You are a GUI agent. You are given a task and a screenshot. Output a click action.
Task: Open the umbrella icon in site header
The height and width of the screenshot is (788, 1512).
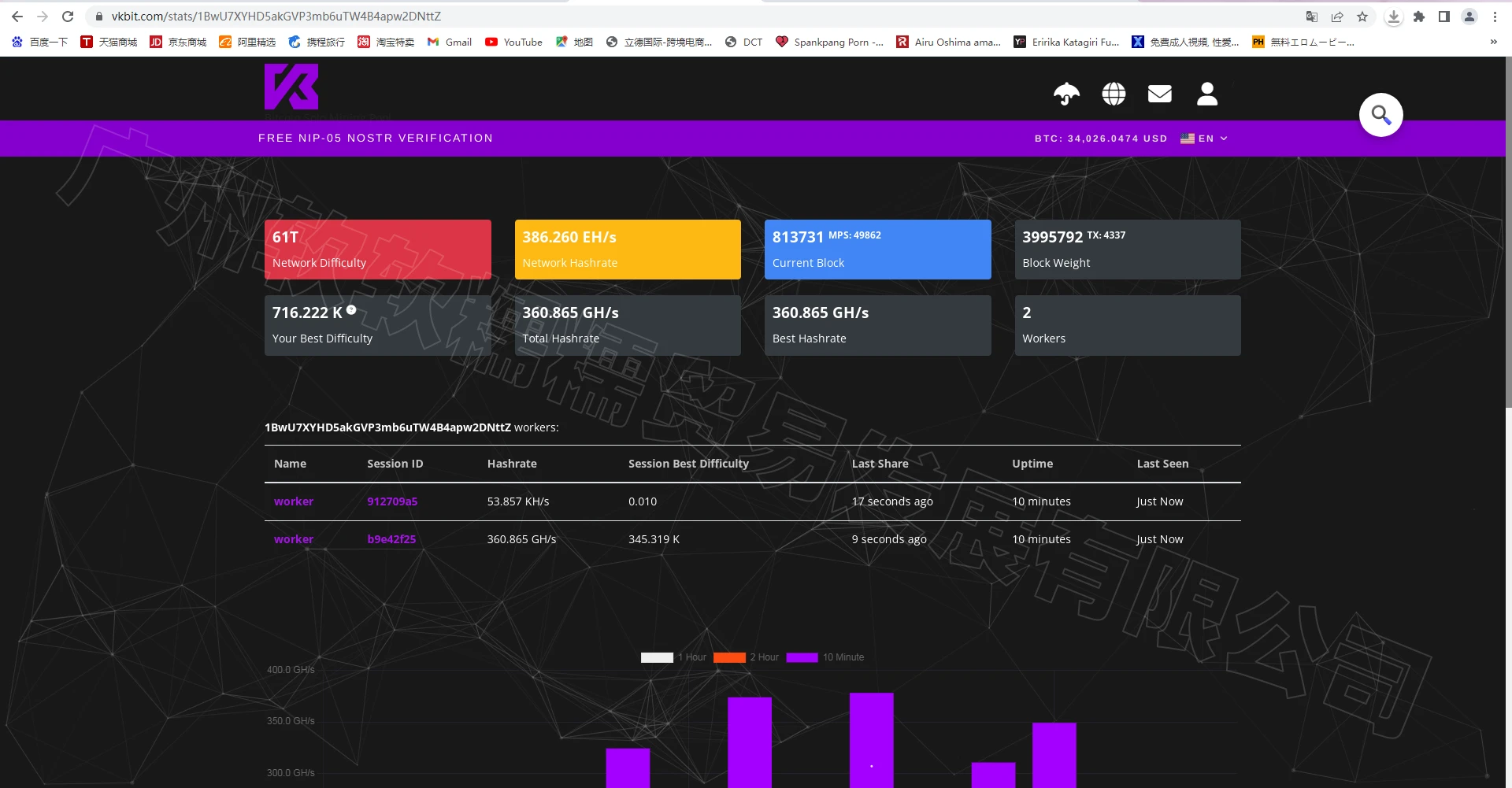tap(1067, 94)
